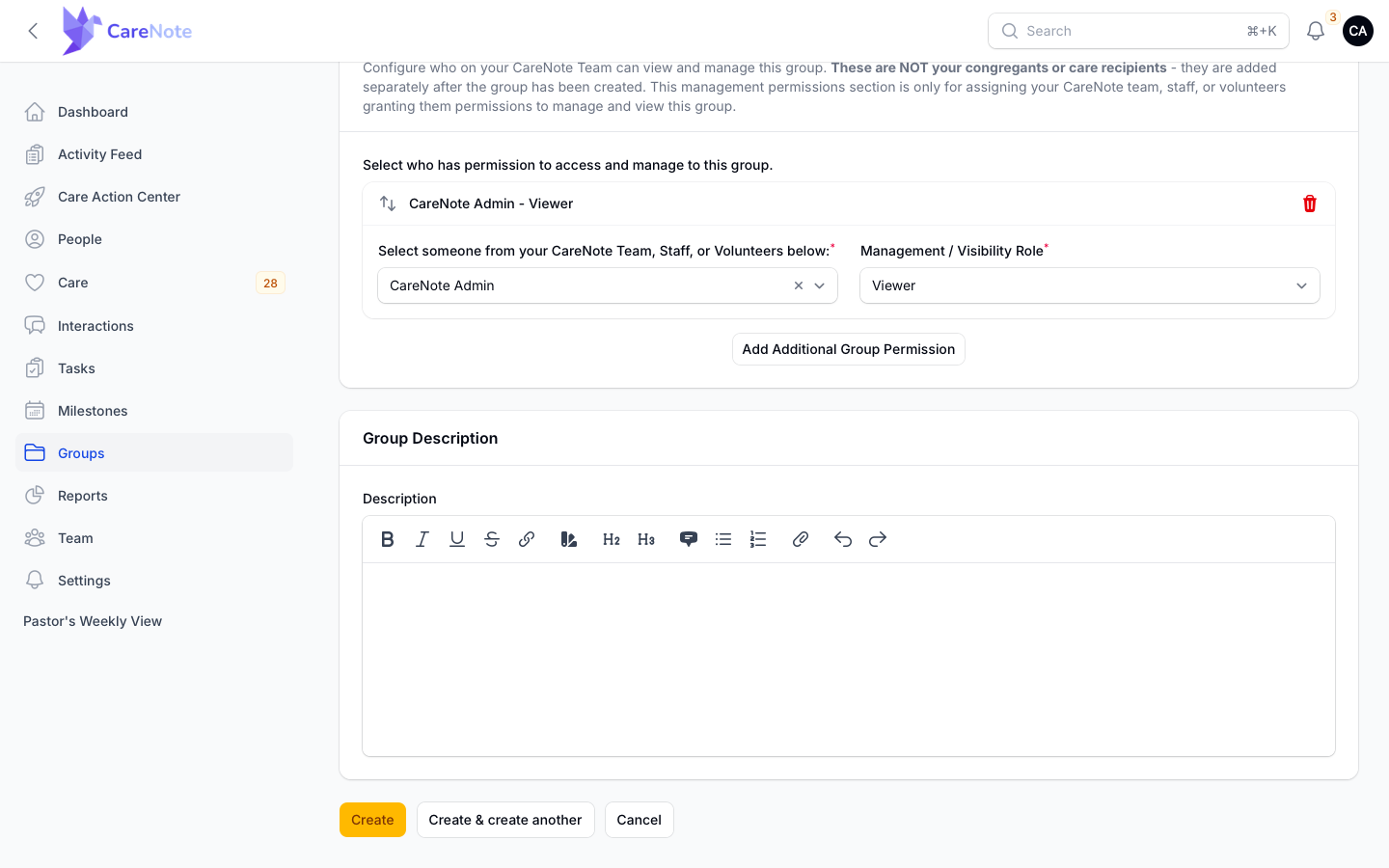Open Interactions page

click(x=154, y=326)
